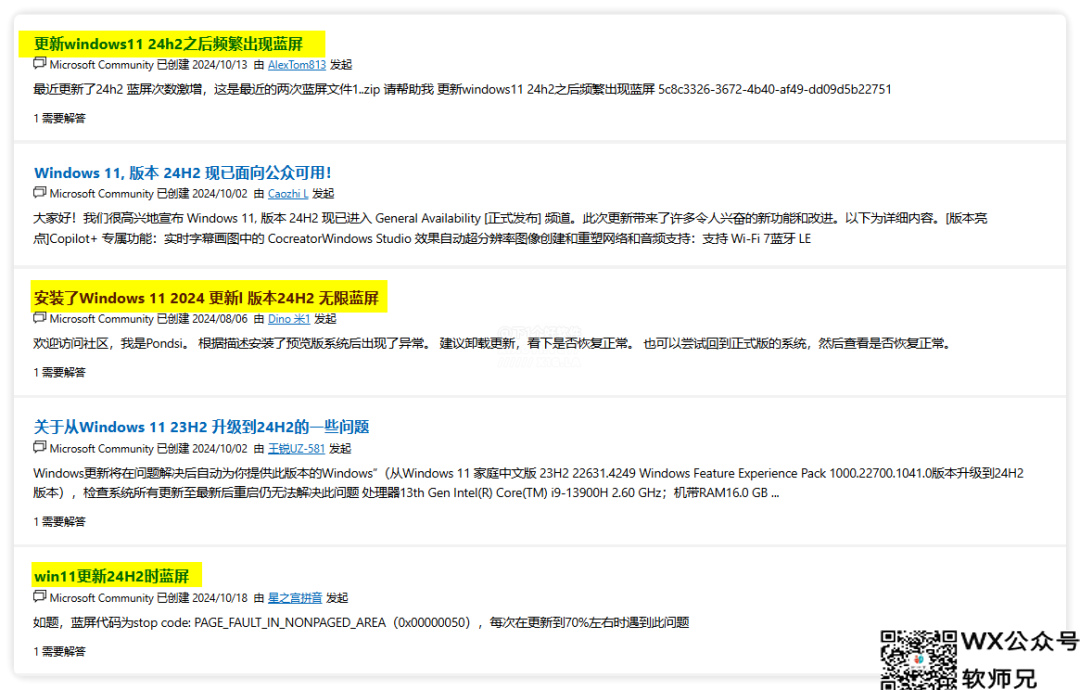This screenshot has width=1080, height=690.
Task: Open thread win11更新24H2时蓝屏
Action: [x=112, y=576]
